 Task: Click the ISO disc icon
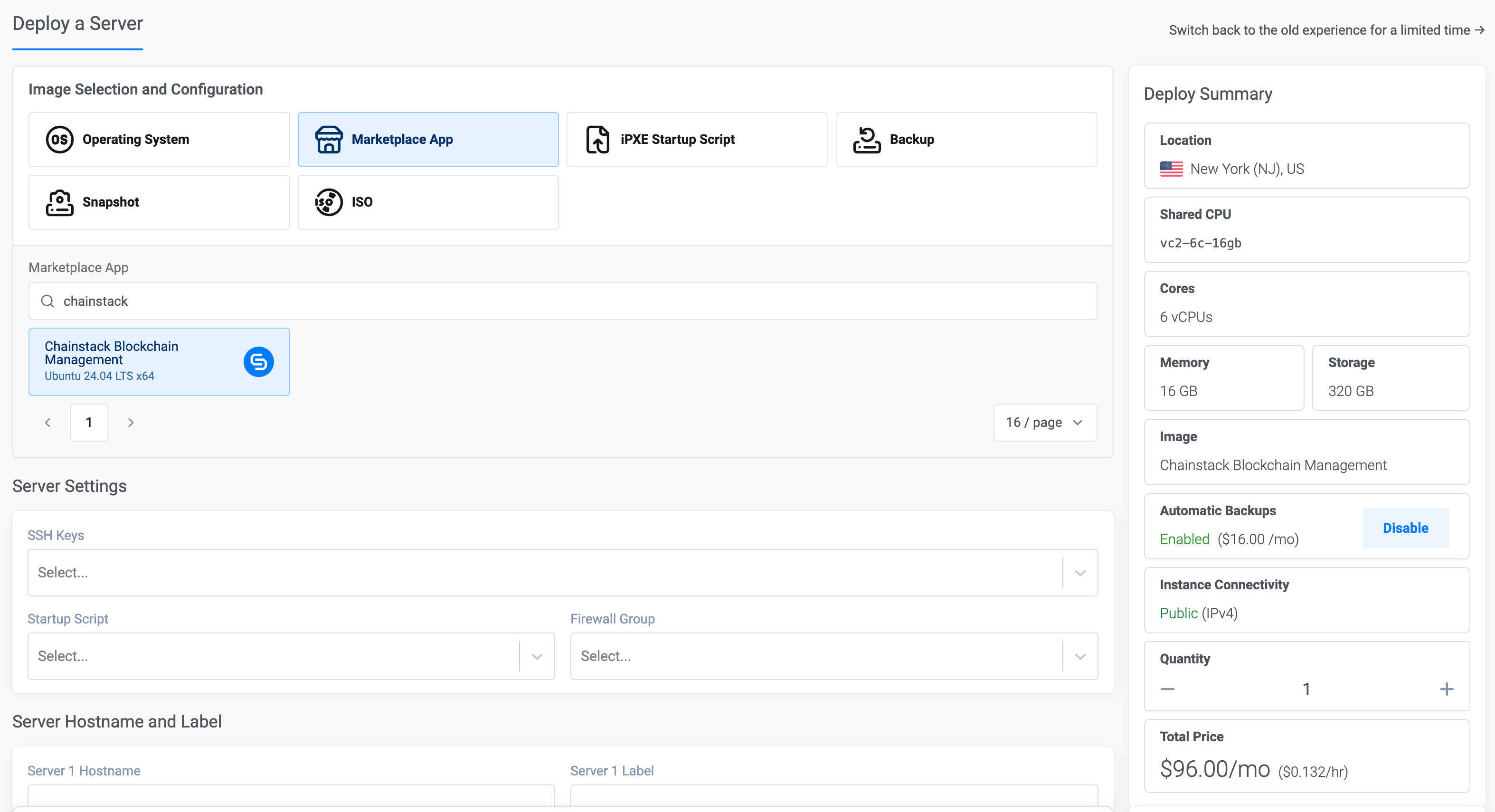(x=329, y=202)
